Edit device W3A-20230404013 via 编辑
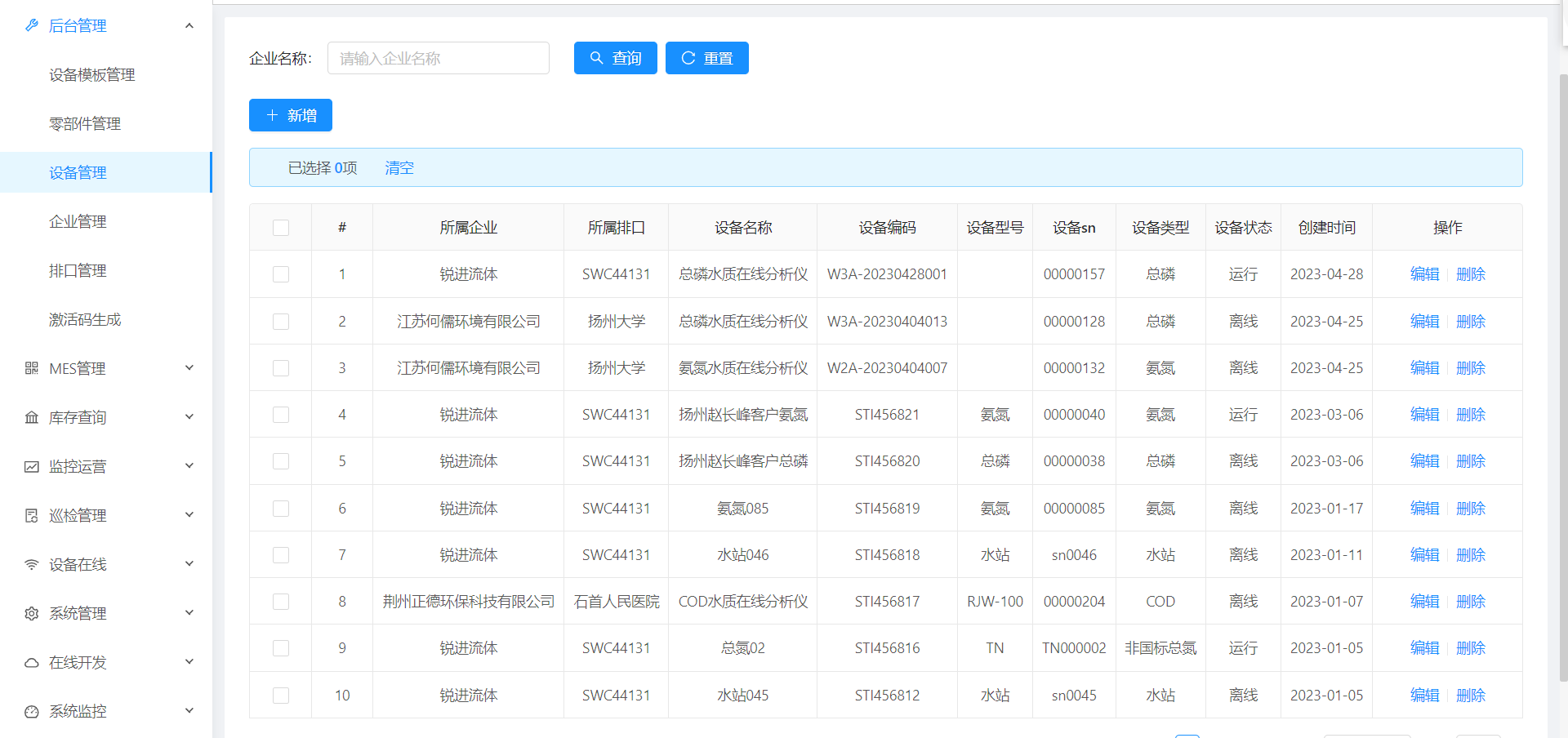This screenshot has height=738, width=1568. click(1425, 322)
